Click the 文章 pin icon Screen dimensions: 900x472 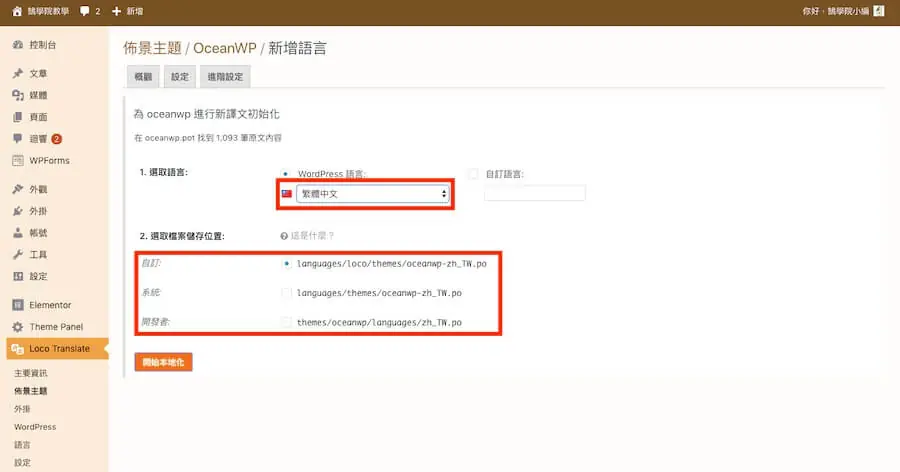pos(18,73)
